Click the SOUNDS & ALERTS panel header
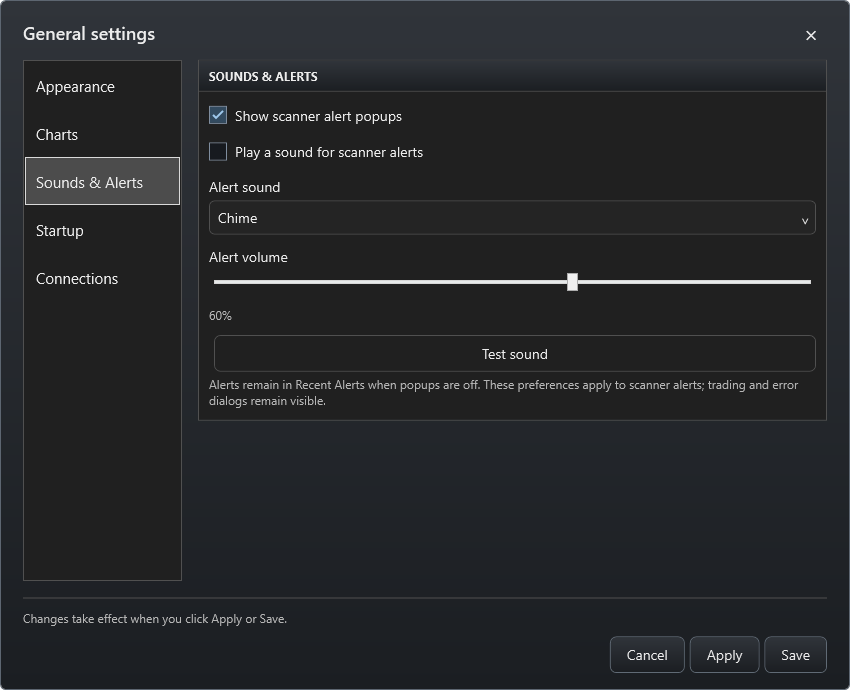 point(512,76)
